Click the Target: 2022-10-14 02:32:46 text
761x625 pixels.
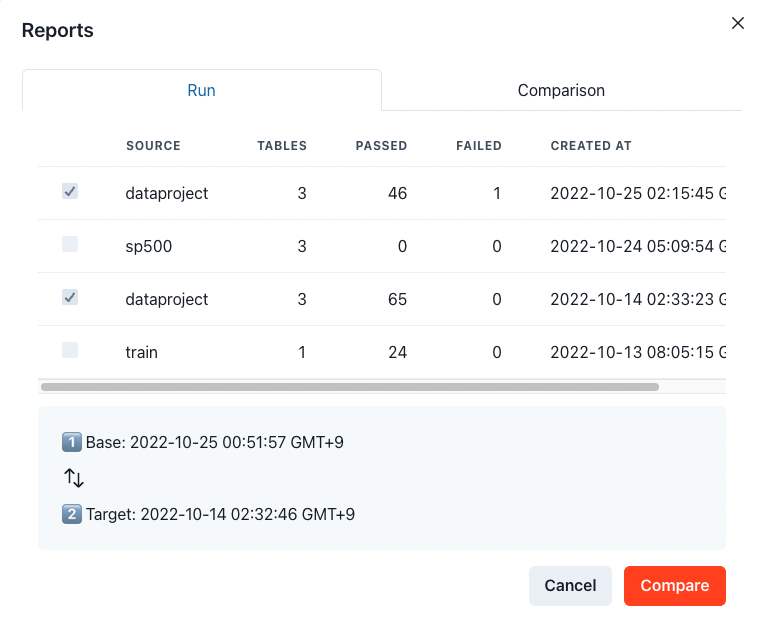220,514
